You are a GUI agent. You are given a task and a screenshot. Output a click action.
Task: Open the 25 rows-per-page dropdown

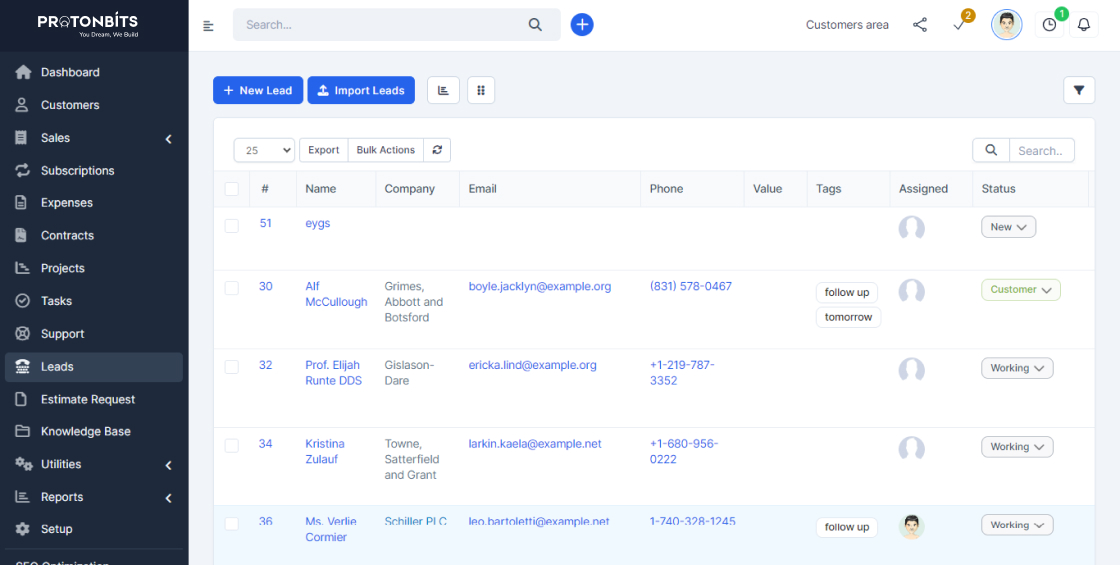coord(264,150)
